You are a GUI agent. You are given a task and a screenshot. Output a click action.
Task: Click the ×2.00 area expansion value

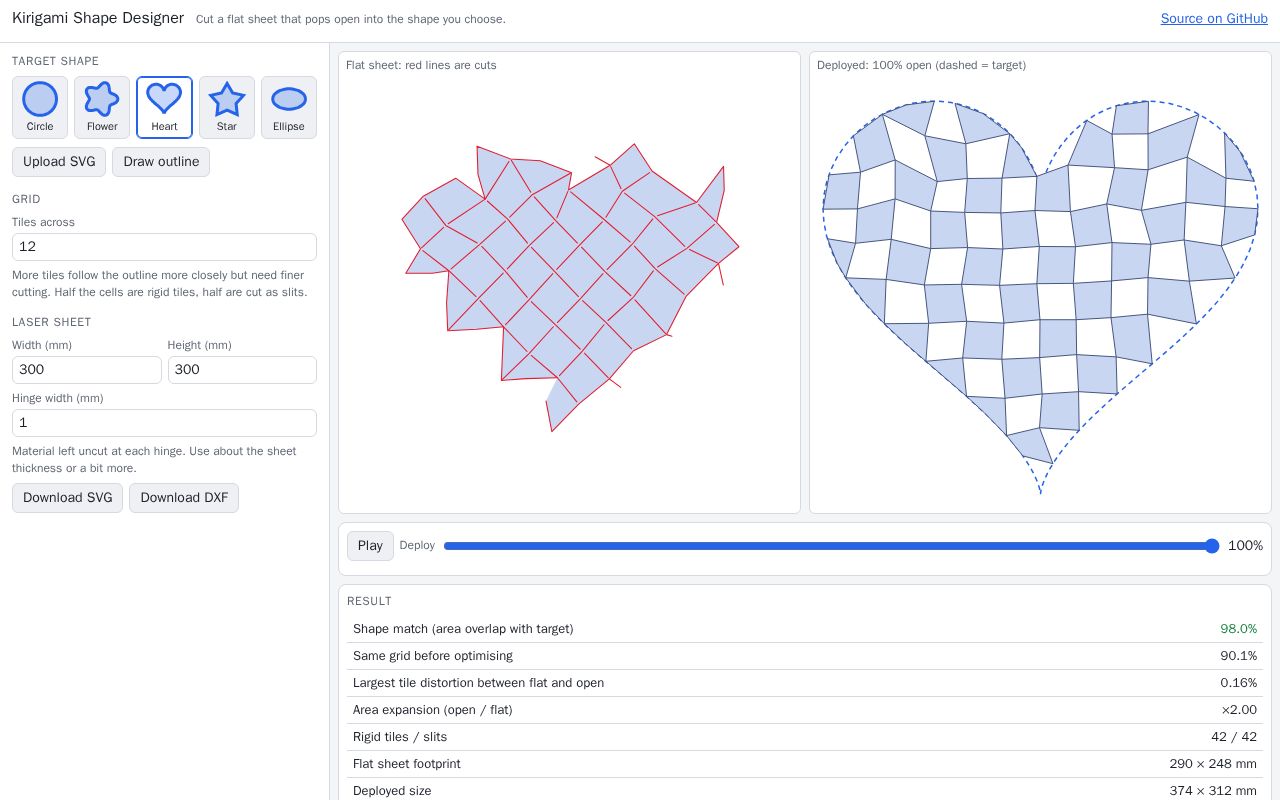pyautogui.click(x=1239, y=710)
